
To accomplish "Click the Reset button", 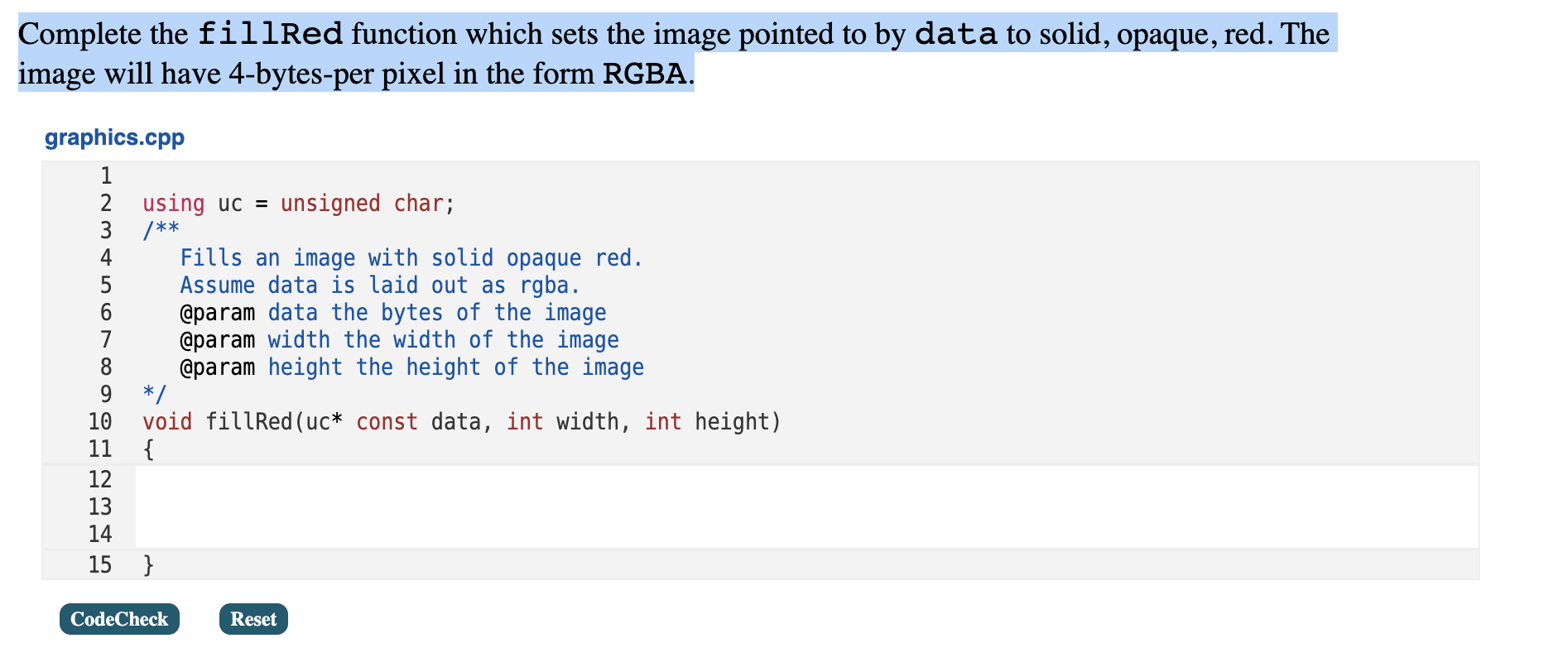I will click(x=253, y=619).
